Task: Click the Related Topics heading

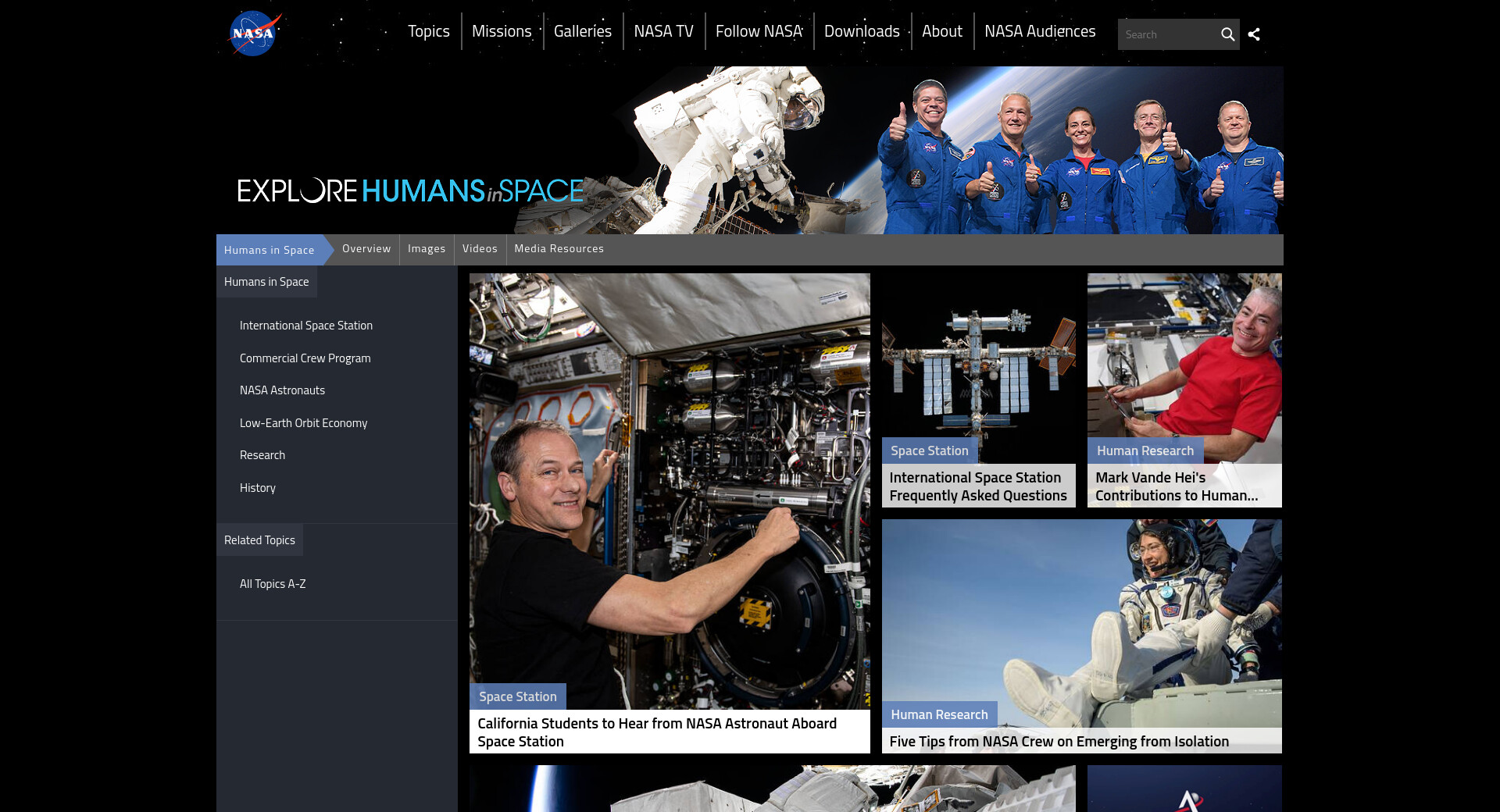Action: tap(259, 540)
